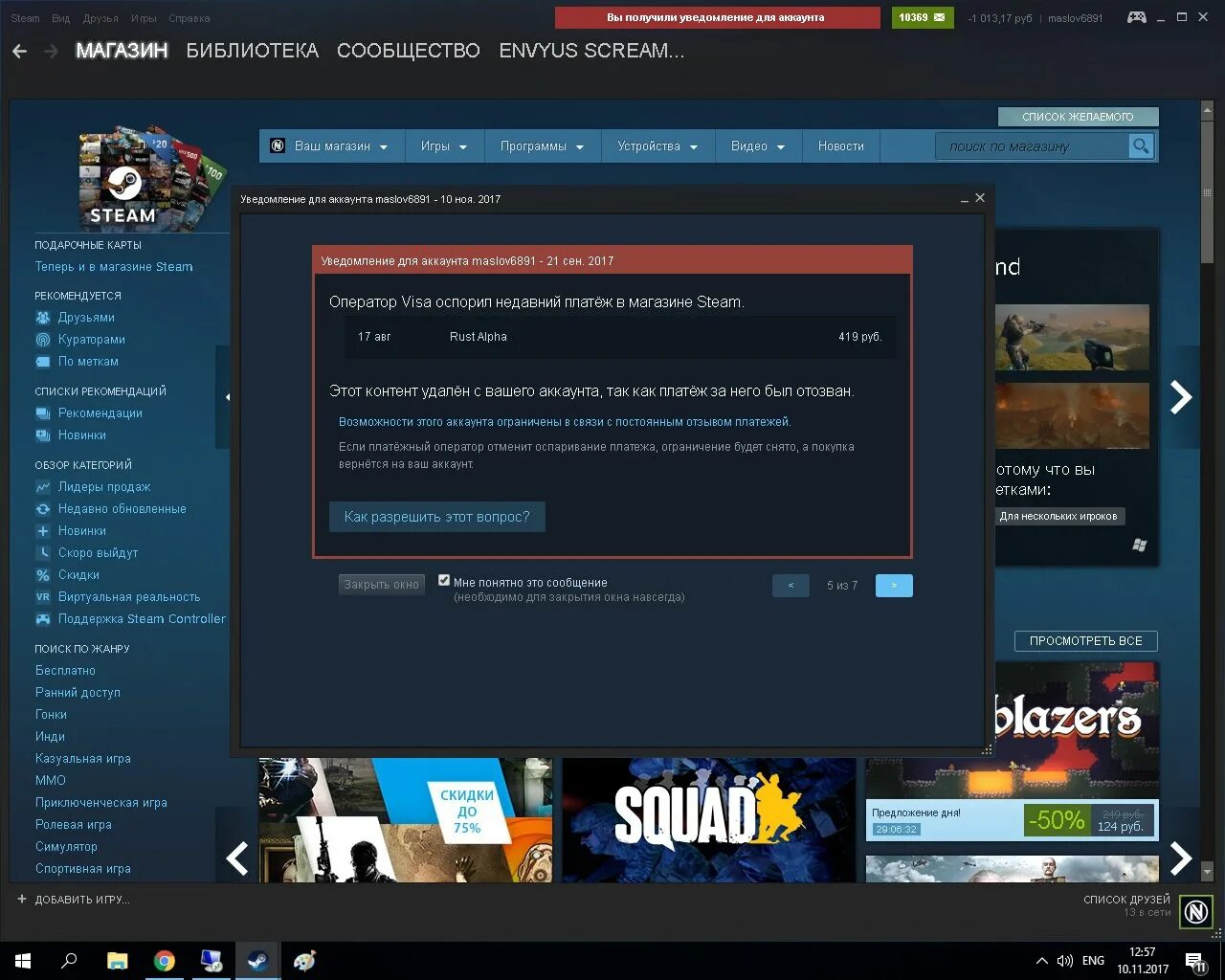
Task: Open Paint from the taskbar
Action: click(304, 961)
